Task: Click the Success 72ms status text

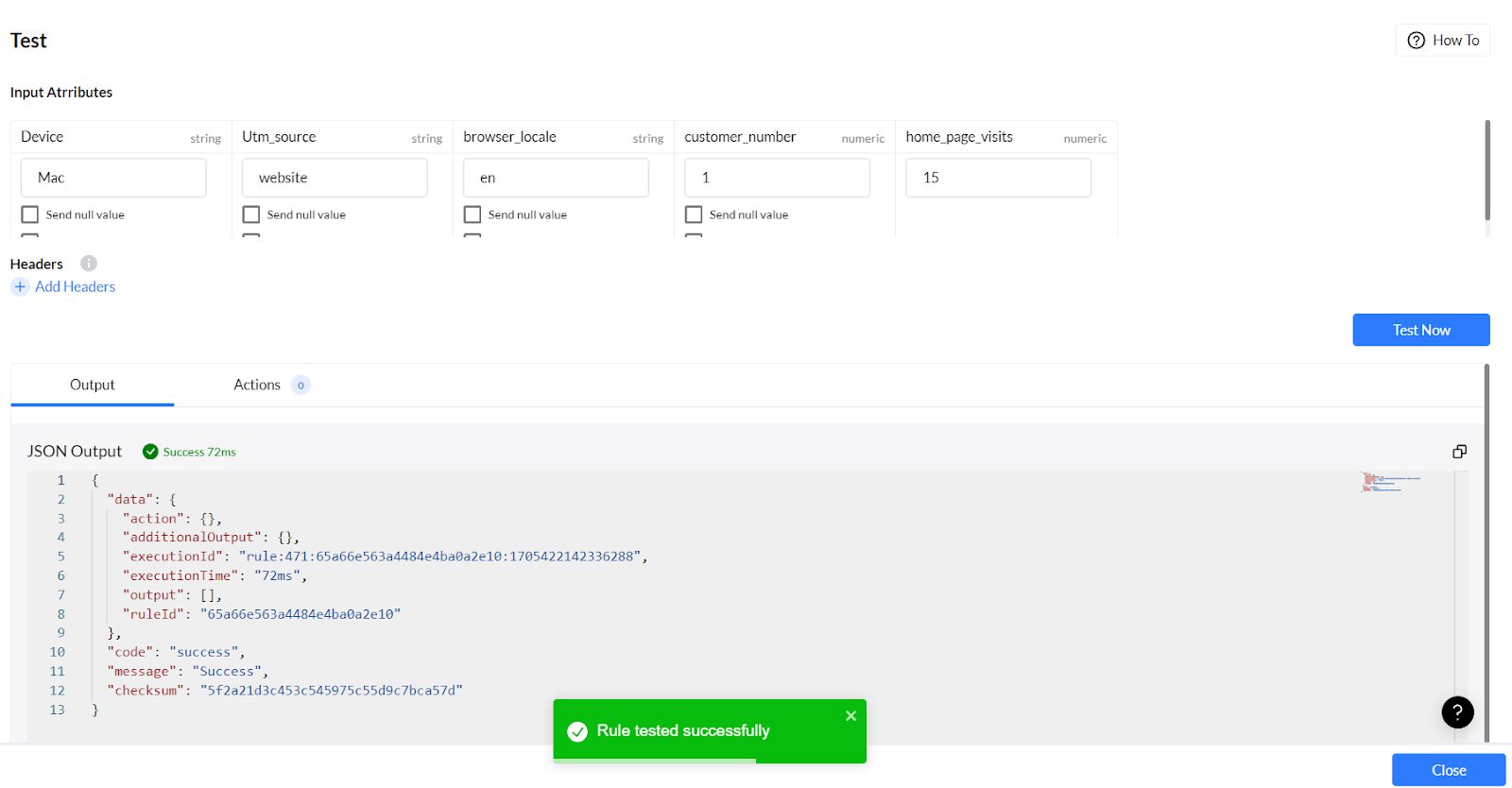Action: coord(199,452)
